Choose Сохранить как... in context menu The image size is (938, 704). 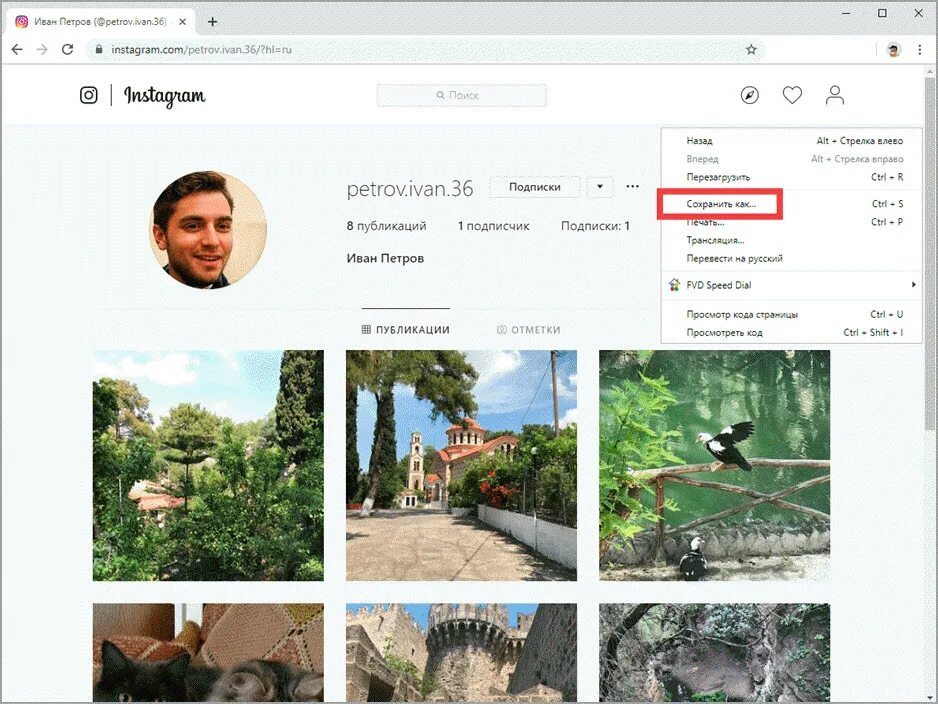(791, 204)
